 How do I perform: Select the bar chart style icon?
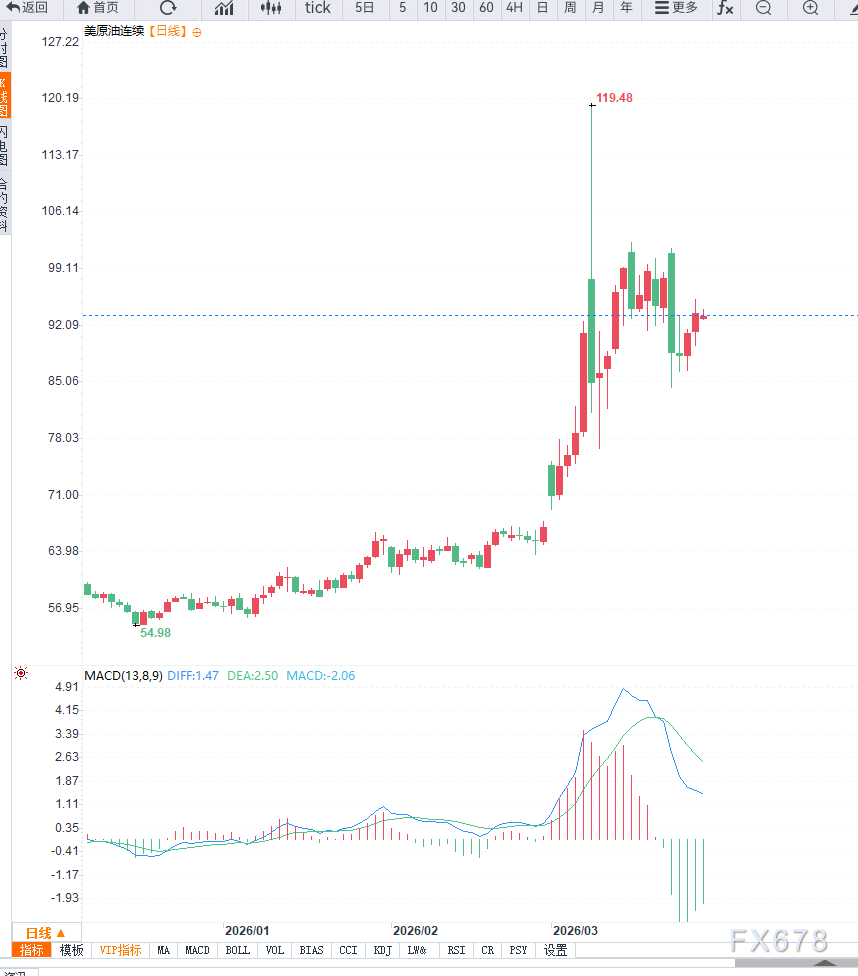point(224,8)
